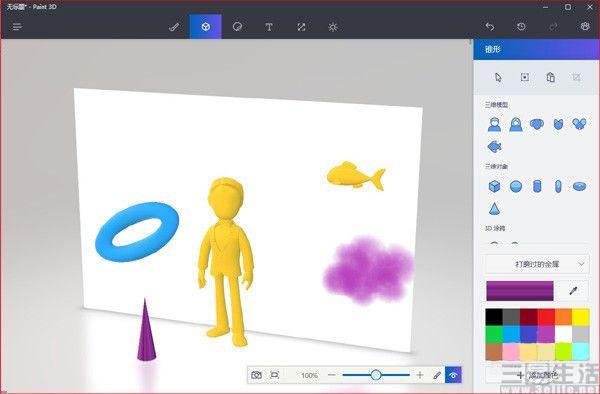Choose the purple color swatch
The image size is (600, 394).
click(x=546, y=334)
